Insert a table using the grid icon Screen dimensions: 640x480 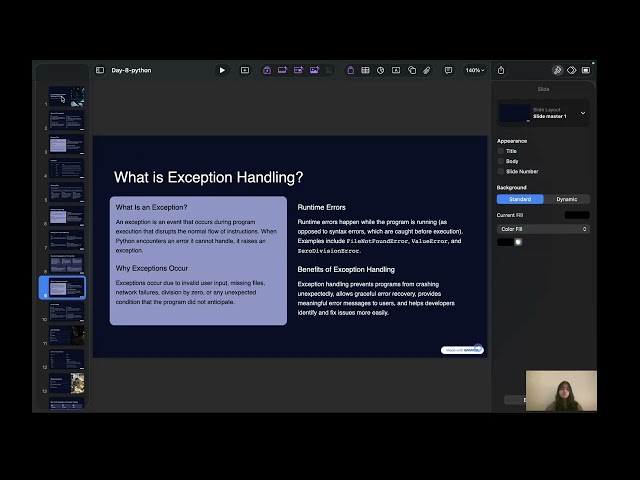[x=365, y=70]
